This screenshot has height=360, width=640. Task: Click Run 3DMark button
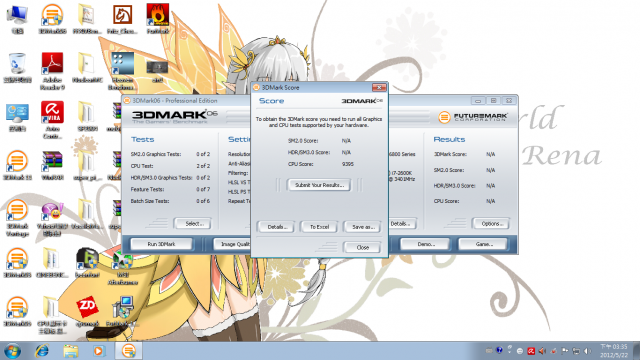tap(161, 244)
